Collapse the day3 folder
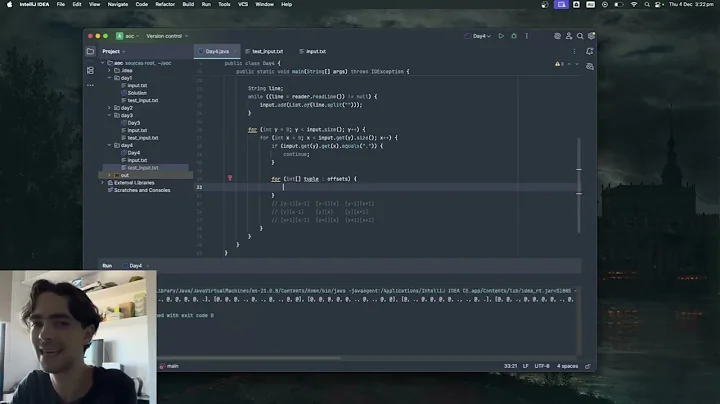This screenshot has width=720, height=404. (x=109, y=115)
